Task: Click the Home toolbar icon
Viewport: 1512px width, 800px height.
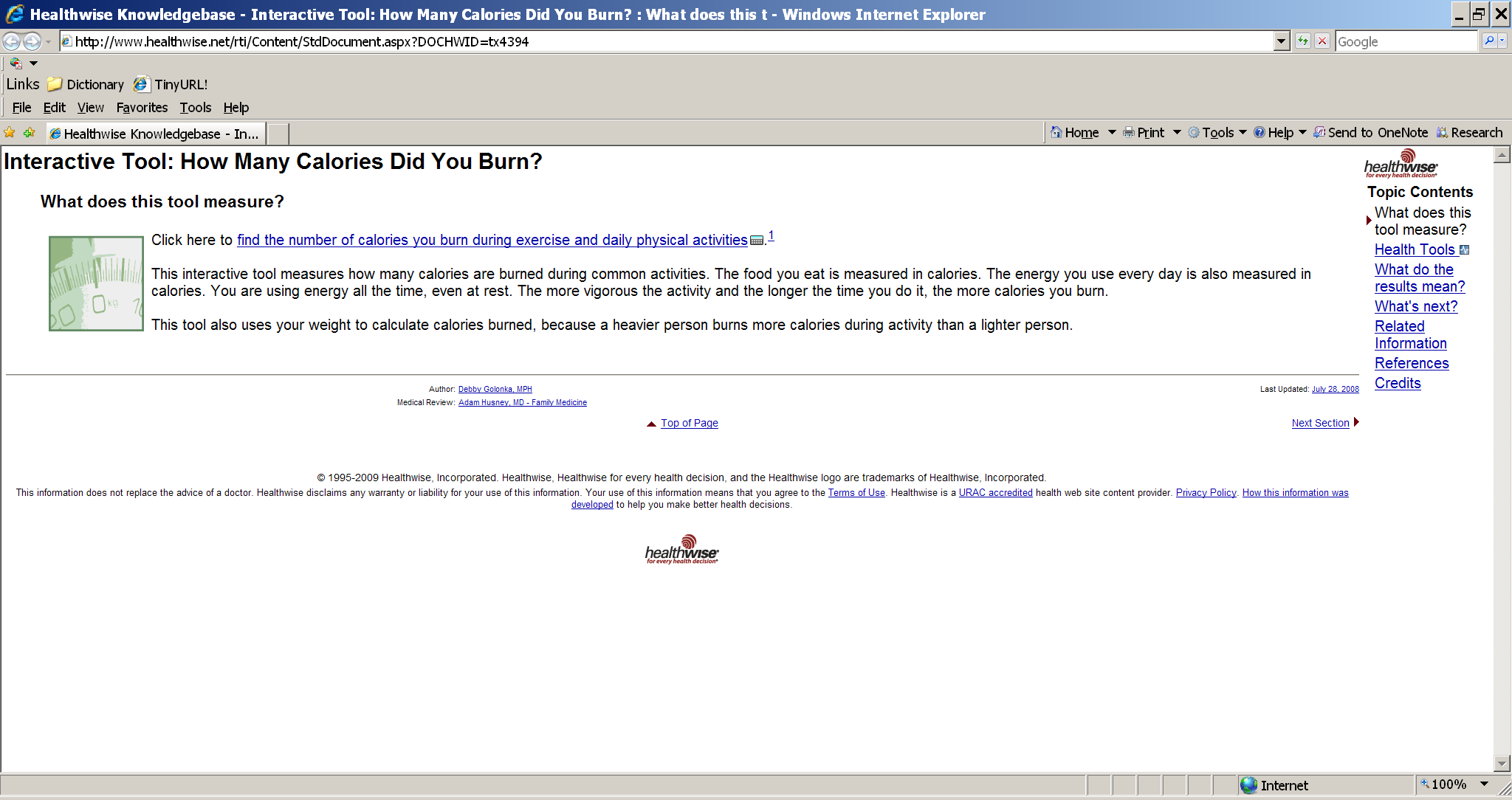Action: pyautogui.click(x=1057, y=133)
